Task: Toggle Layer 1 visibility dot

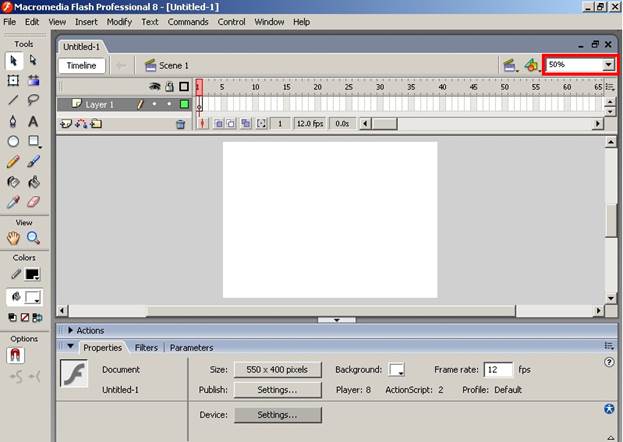Action: [155, 104]
